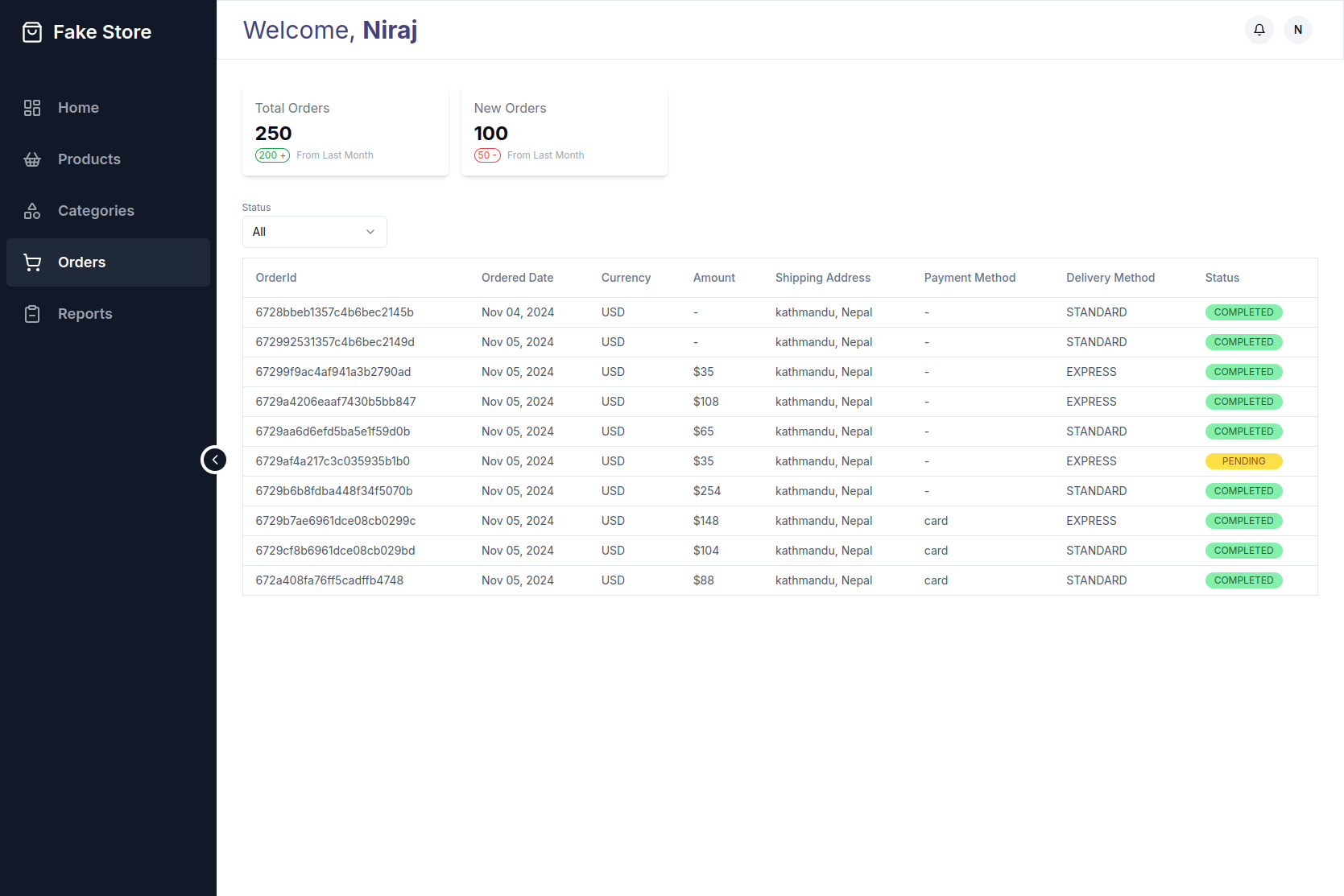Click the Status dropdown chevron arrow

(370, 232)
